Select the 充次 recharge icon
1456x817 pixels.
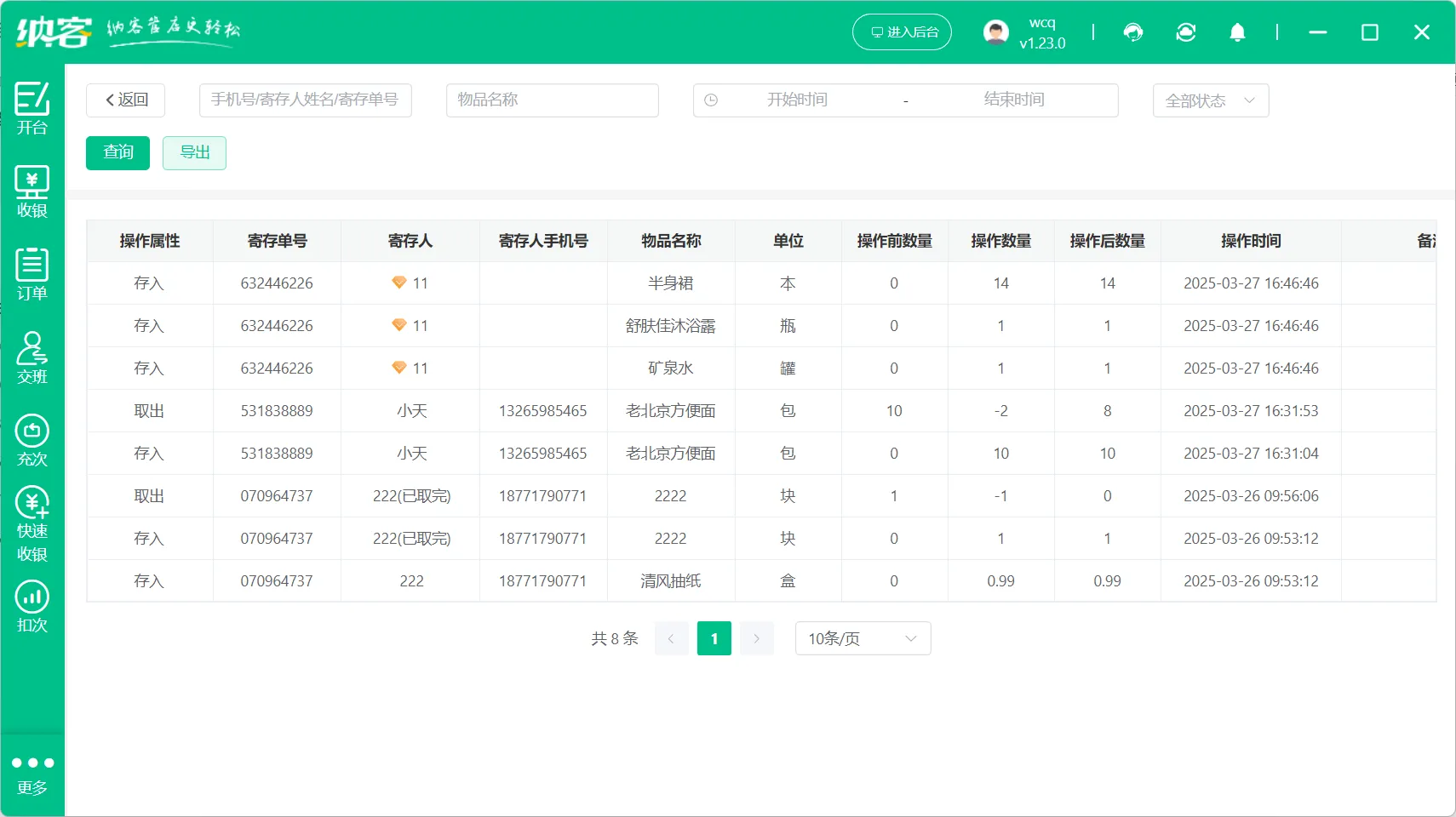[32, 440]
